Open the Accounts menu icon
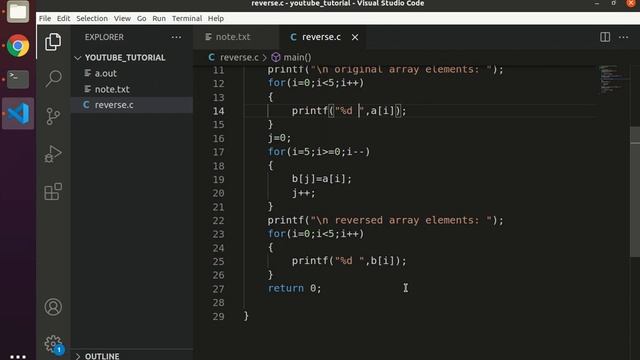Viewport: 640px width, 360px height. [x=53, y=307]
